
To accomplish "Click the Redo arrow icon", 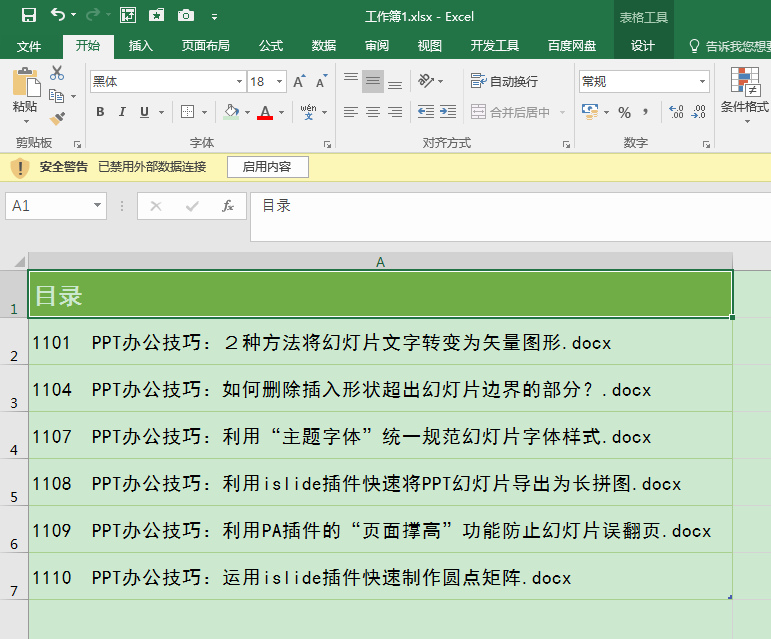I will (92, 15).
